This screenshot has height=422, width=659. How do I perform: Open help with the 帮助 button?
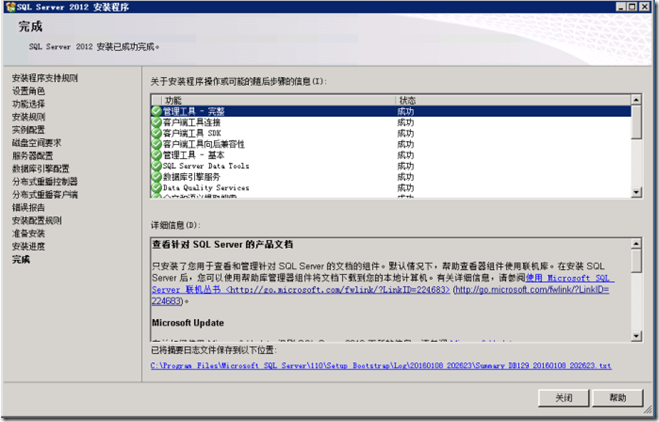click(x=617, y=398)
